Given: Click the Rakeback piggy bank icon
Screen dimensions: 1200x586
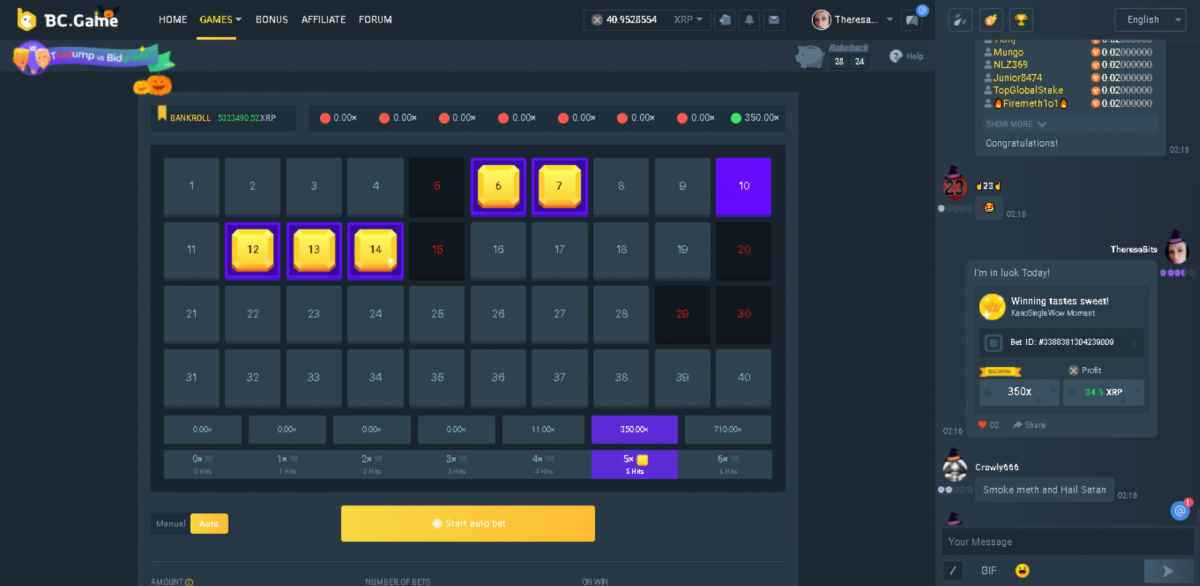Looking at the screenshot, I should point(811,57).
